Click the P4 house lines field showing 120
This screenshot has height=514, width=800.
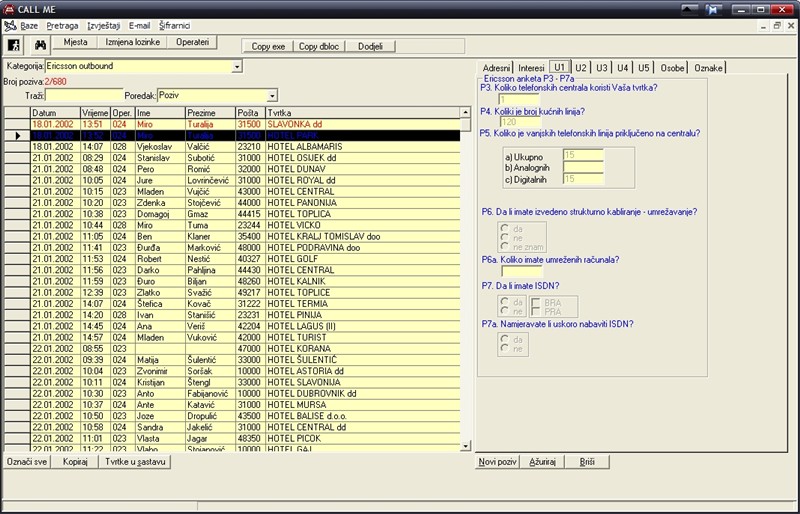tap(519, 122)
